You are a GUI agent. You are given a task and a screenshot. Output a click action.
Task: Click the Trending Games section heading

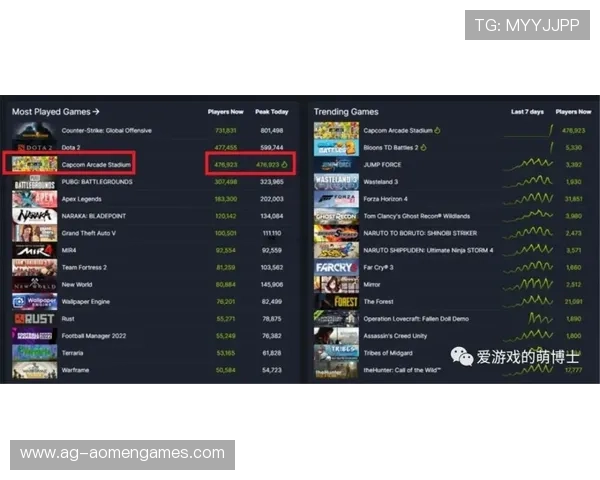[x=346, y=112]
